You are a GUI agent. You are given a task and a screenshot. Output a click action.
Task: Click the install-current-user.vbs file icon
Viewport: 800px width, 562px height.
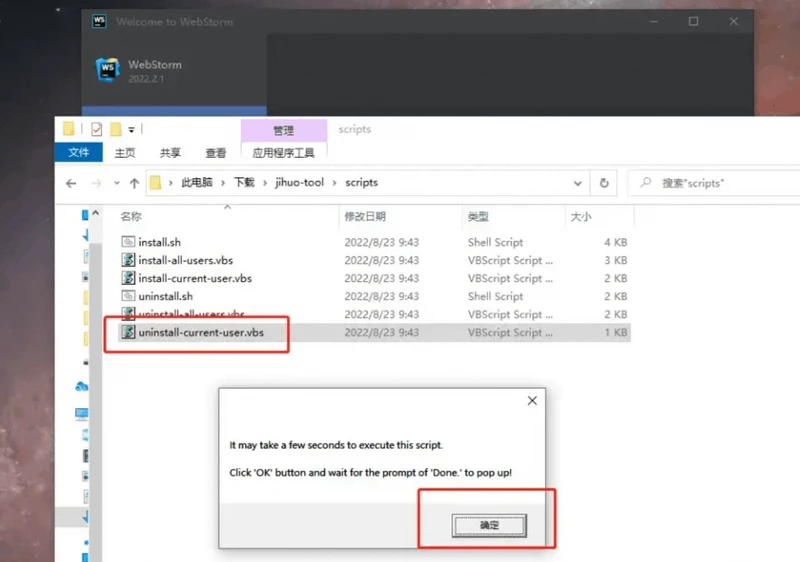click(128, 278)
